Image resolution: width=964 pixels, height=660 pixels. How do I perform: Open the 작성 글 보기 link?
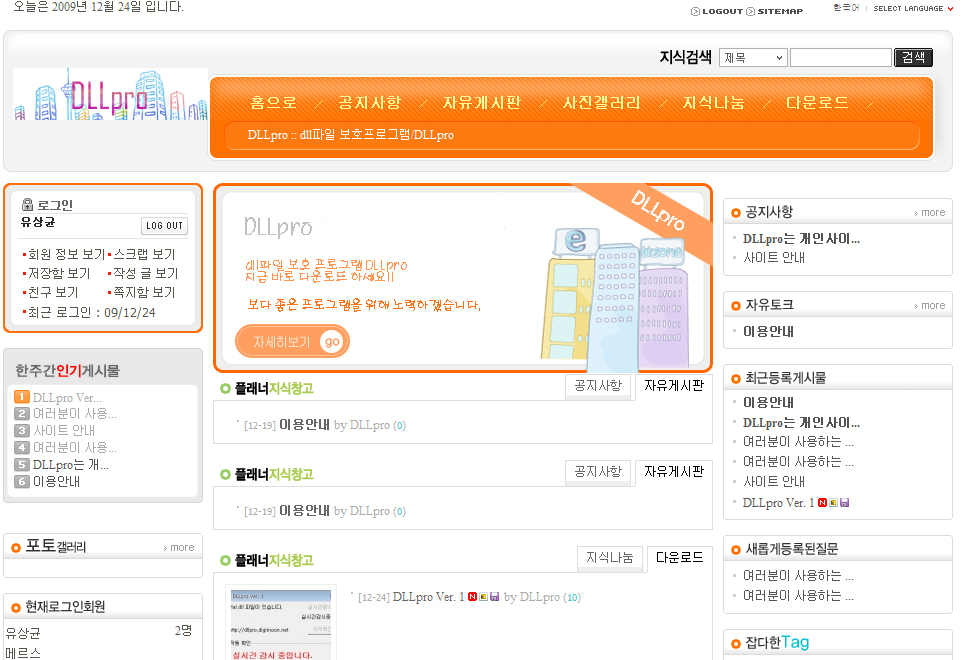146,273
